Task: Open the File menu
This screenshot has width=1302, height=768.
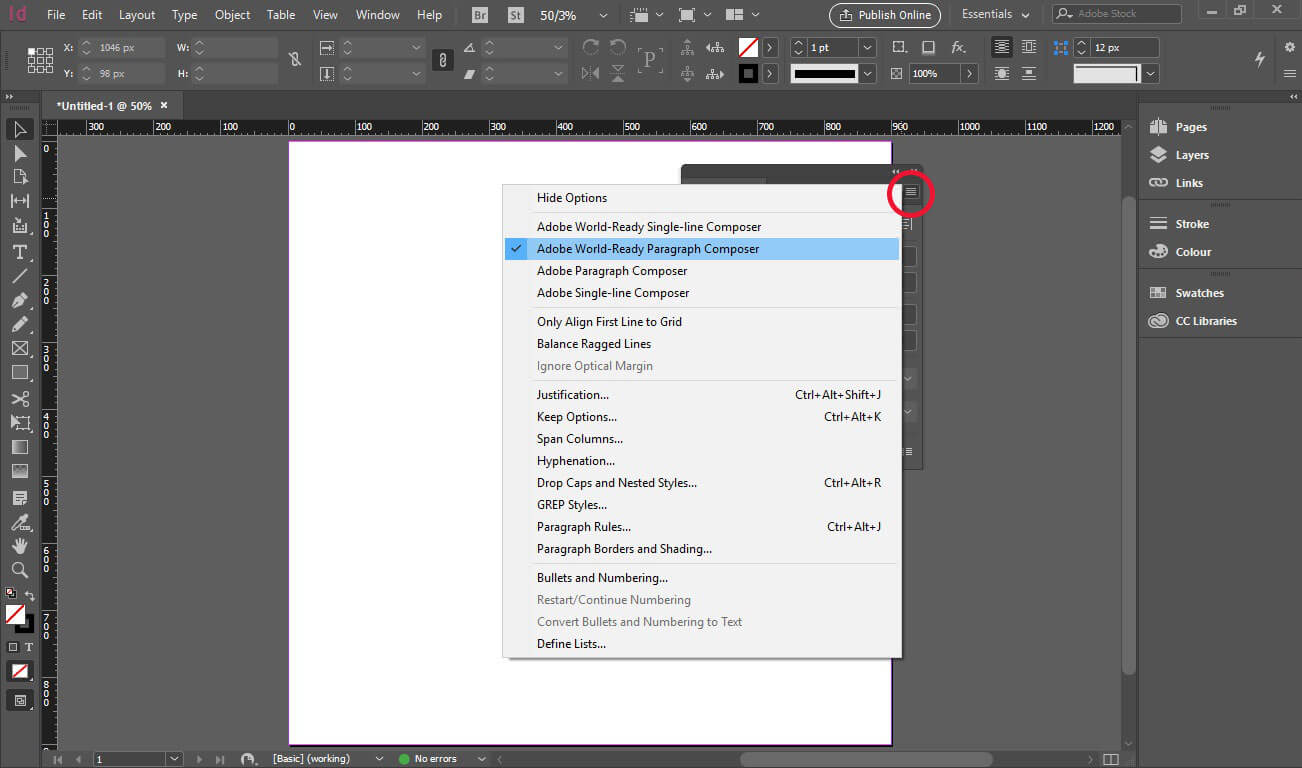Action: [x=56, y=15]
